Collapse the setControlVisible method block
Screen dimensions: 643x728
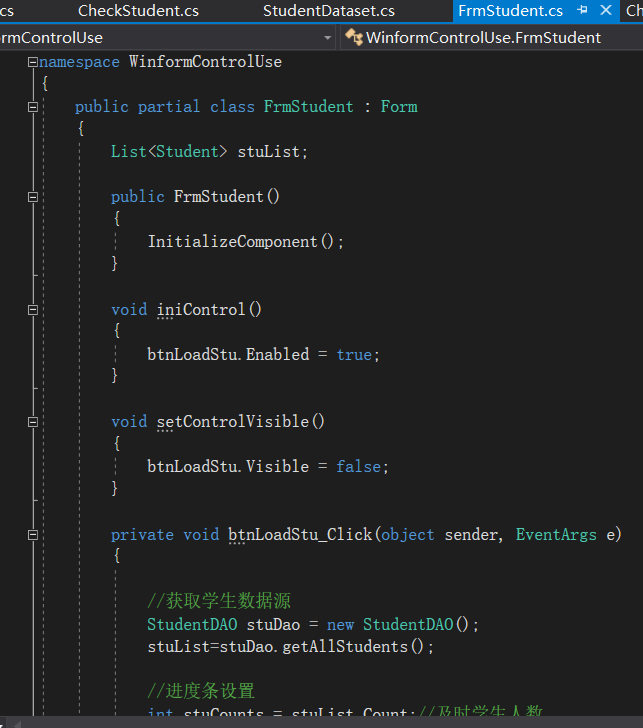click(32, 422)
